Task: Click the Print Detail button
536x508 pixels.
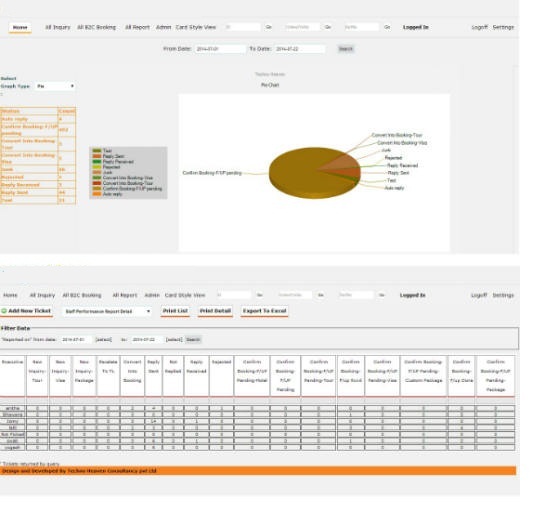Action: pos(215,311)
